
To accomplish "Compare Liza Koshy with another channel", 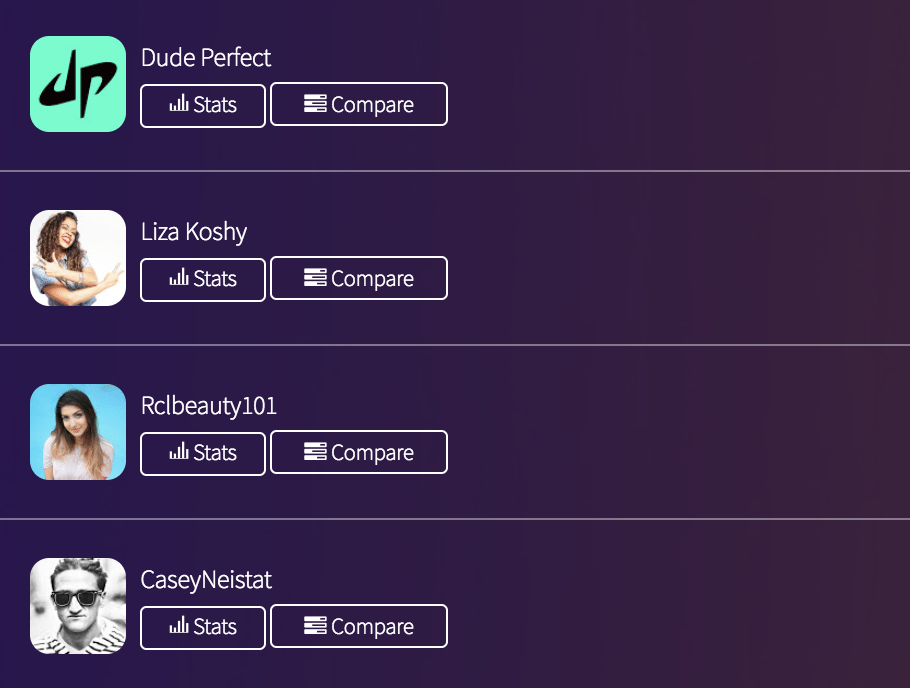I will click(358, 279).
